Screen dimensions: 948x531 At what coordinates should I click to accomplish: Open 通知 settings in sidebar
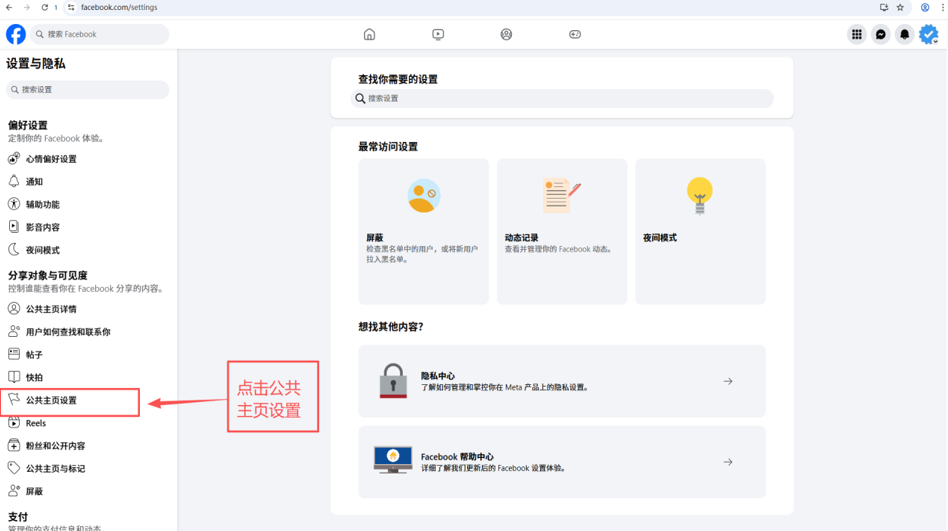pyautogui.click(x=34, y=182)
